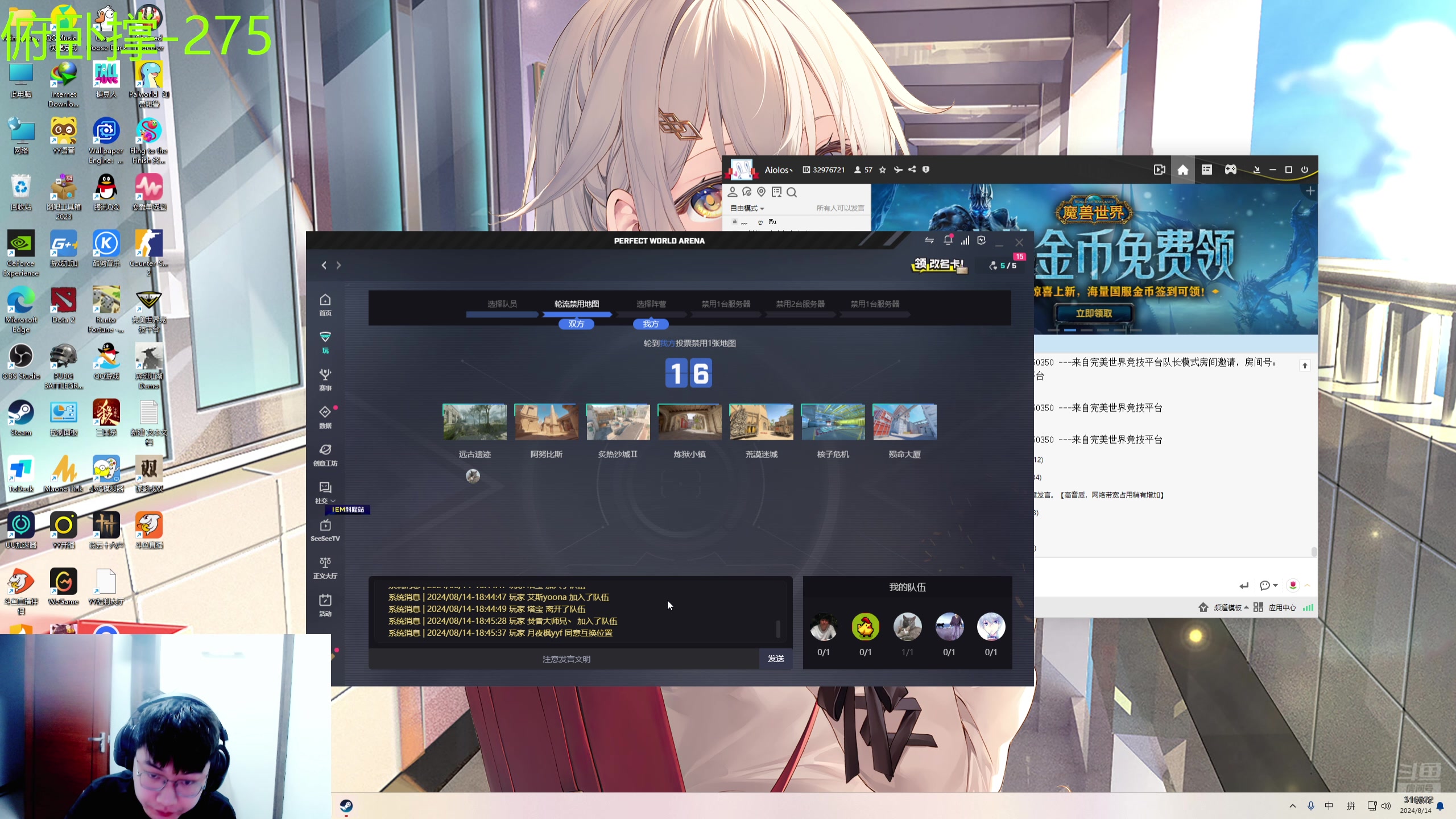This screenshot has width=1456, height=819.
Task: Click the search magnifier in the YY channel panel
Action: point(792,192)
